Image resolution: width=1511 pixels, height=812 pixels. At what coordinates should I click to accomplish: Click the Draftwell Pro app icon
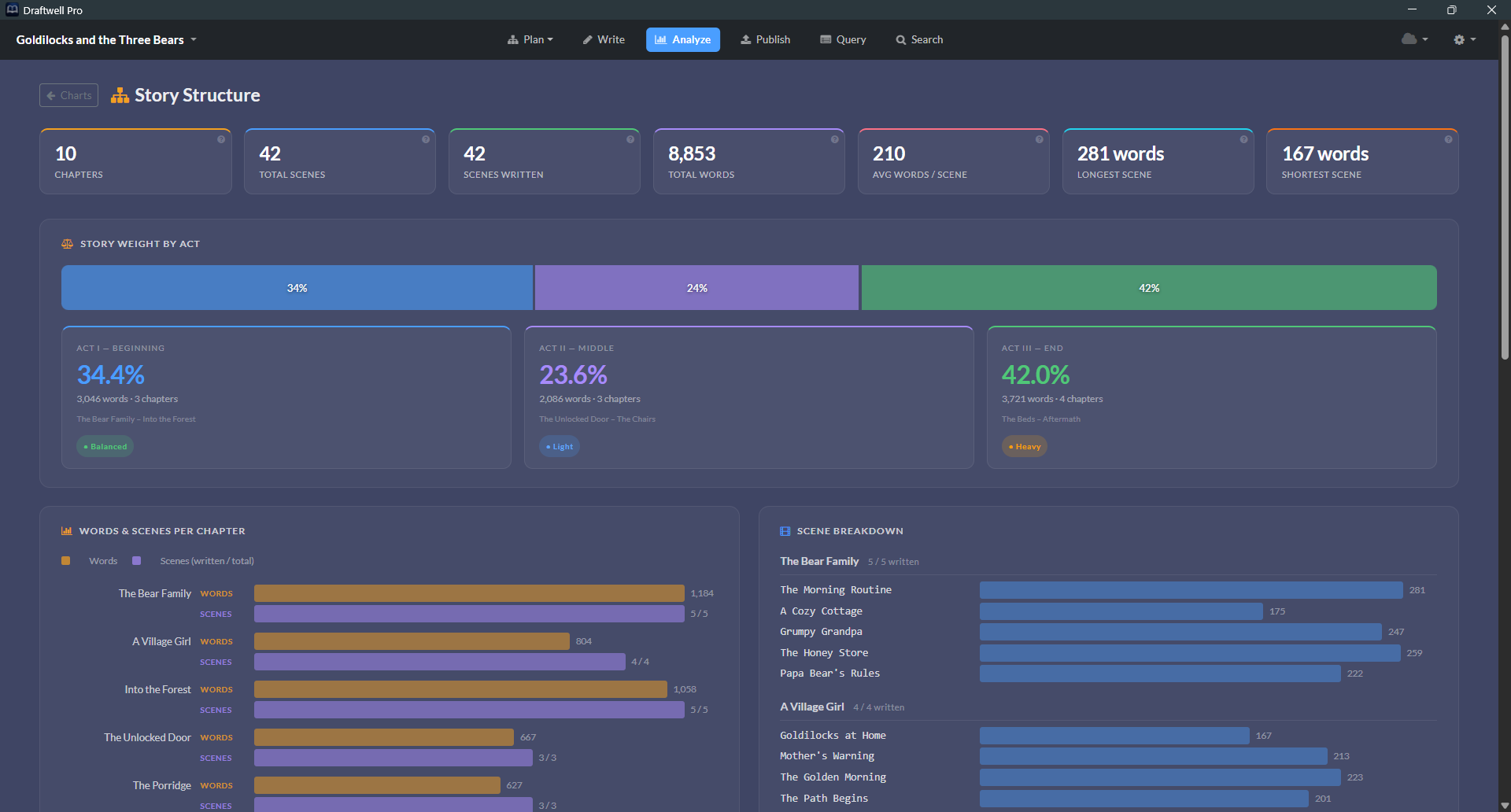[x=12, y=10]
